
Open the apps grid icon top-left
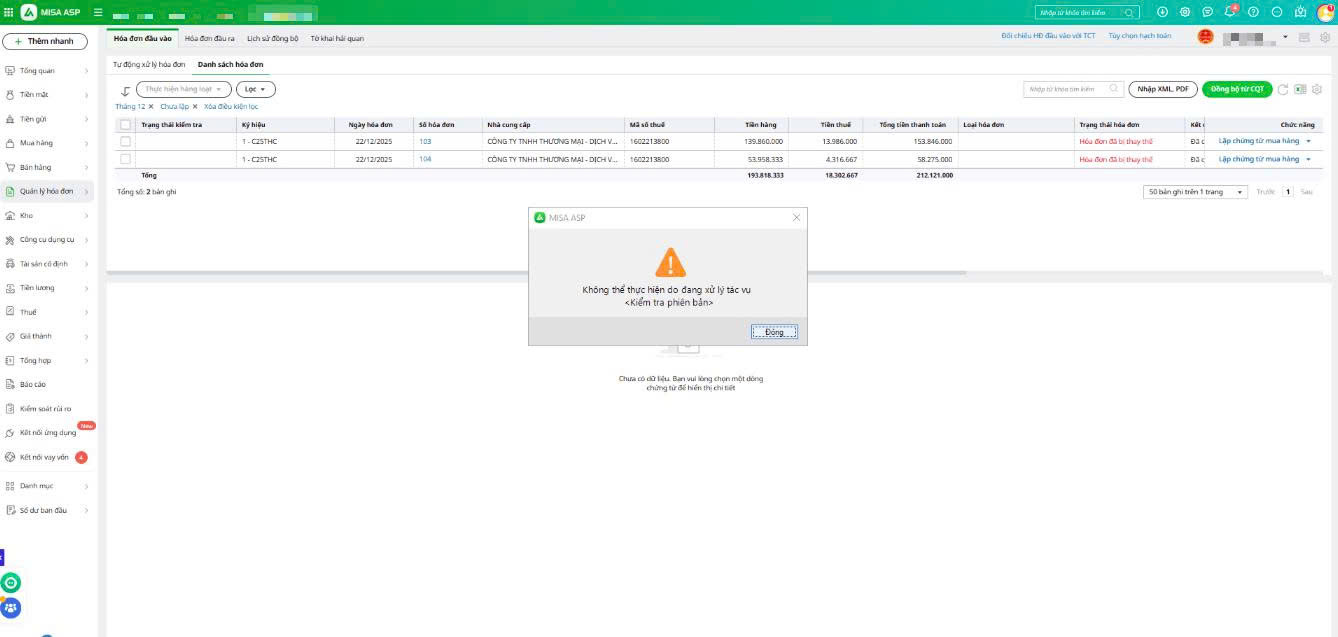pos(9,12)
